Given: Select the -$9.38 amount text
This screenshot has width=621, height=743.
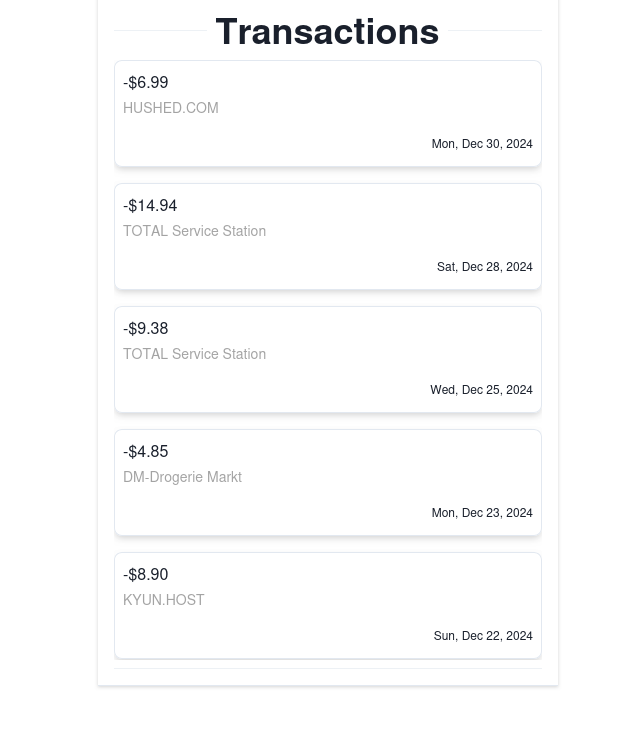Looking at the screenshot, I should 145,328.
